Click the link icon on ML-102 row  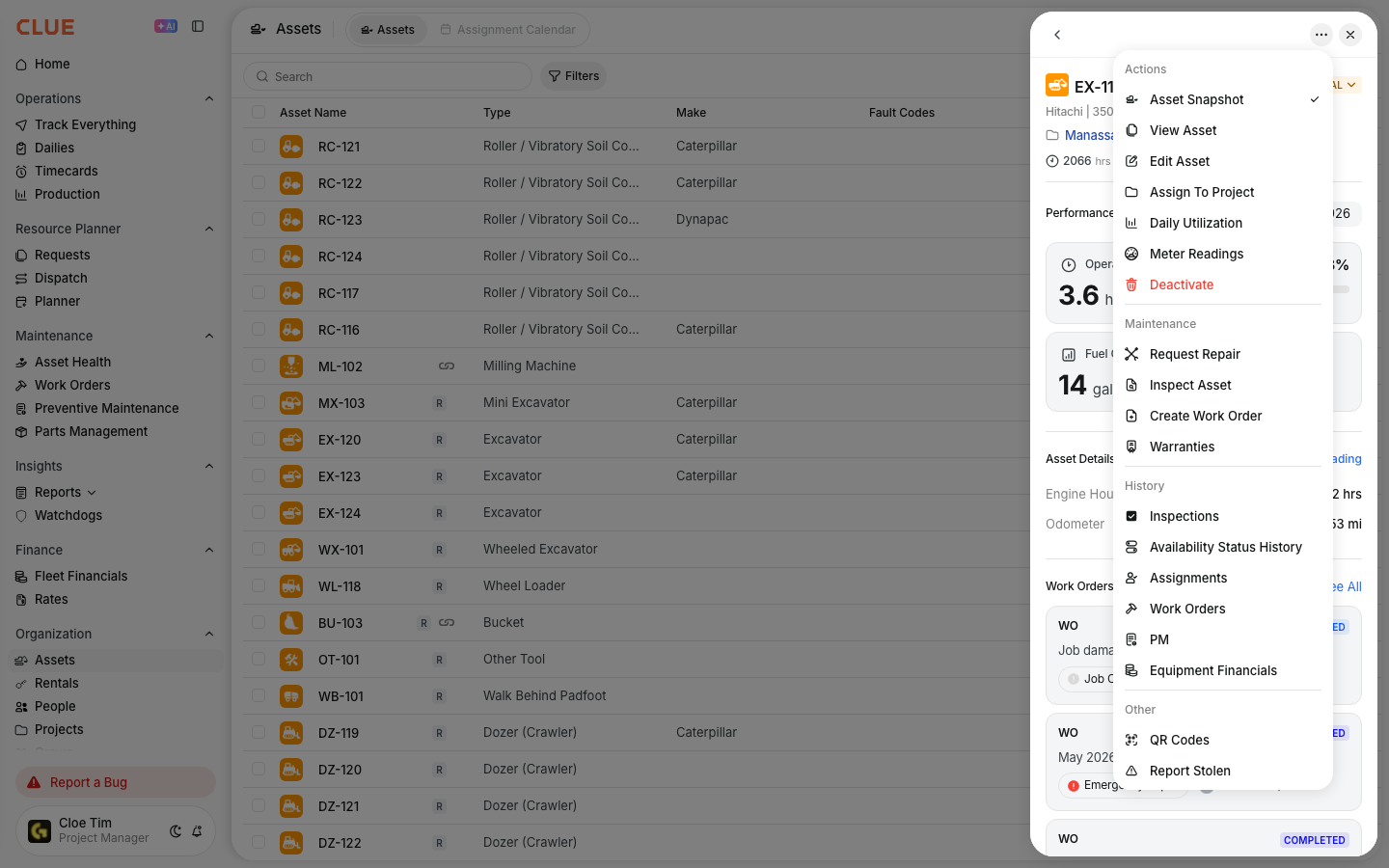pos(447,366)
